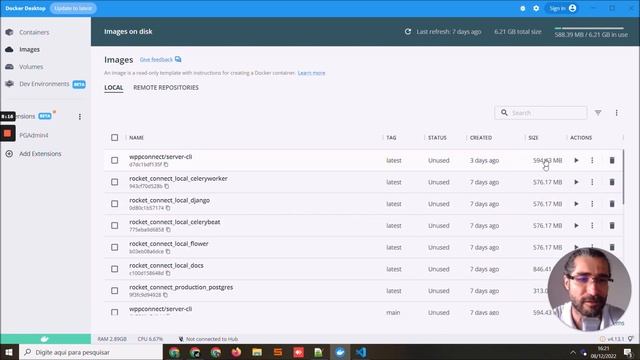The width and height of the screenshot is (640, 360).
Task: Open Visual Studio Code from taskbar
Action: click(361, 352)
